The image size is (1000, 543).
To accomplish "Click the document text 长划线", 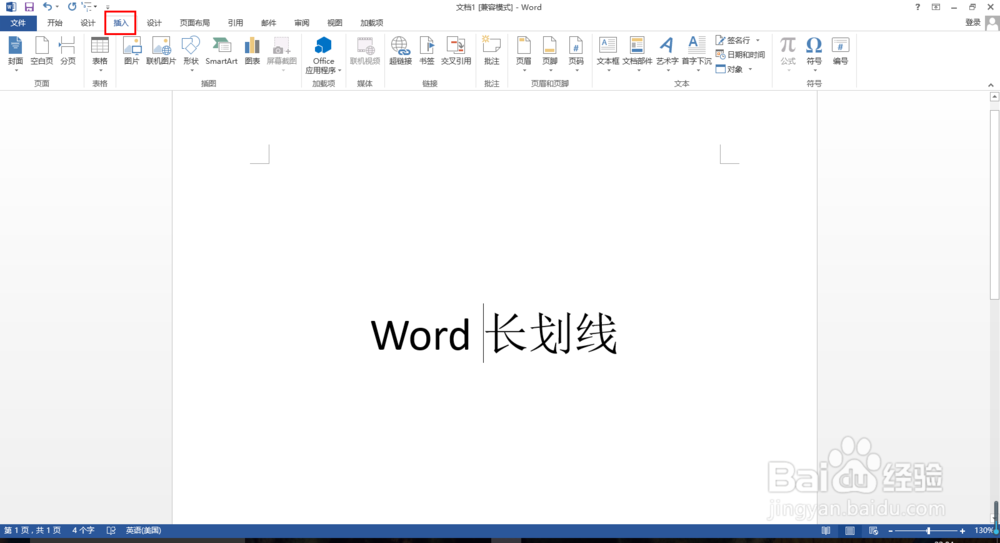I will click(553, 334).
